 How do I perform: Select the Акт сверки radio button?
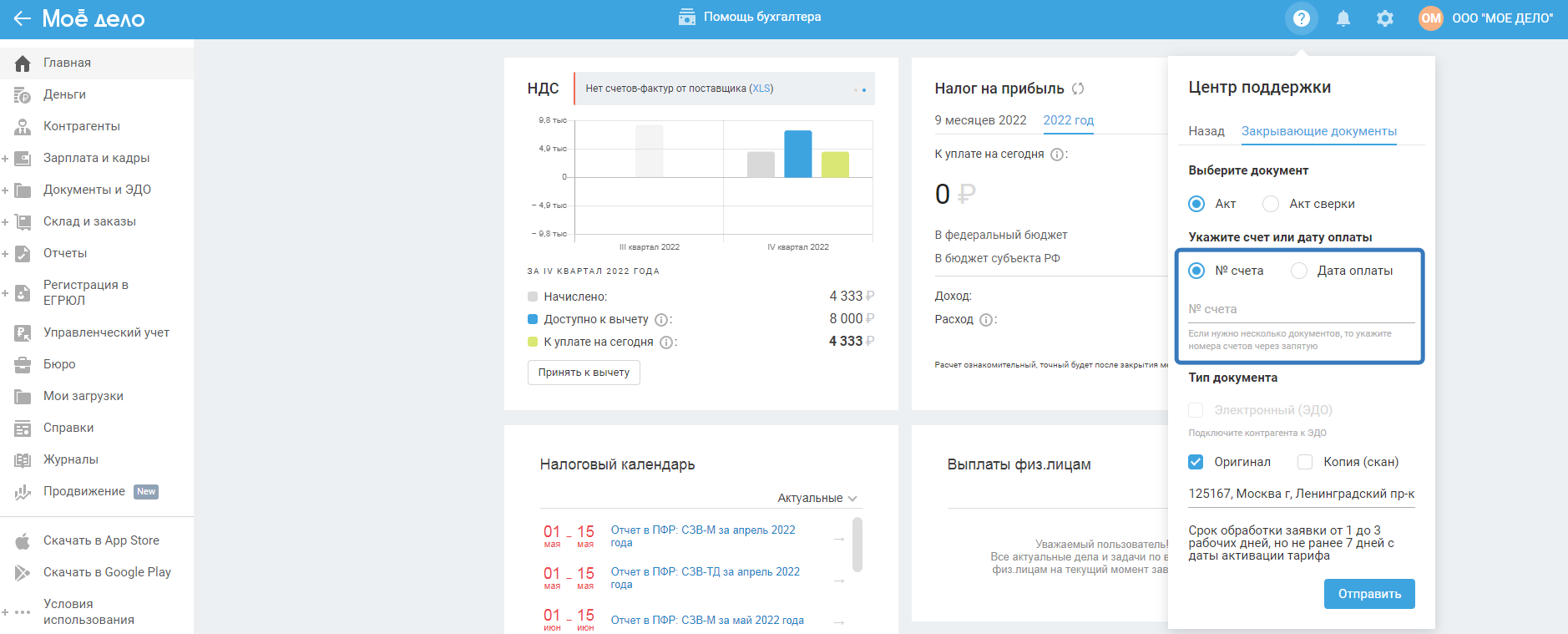pos(1270,204)
